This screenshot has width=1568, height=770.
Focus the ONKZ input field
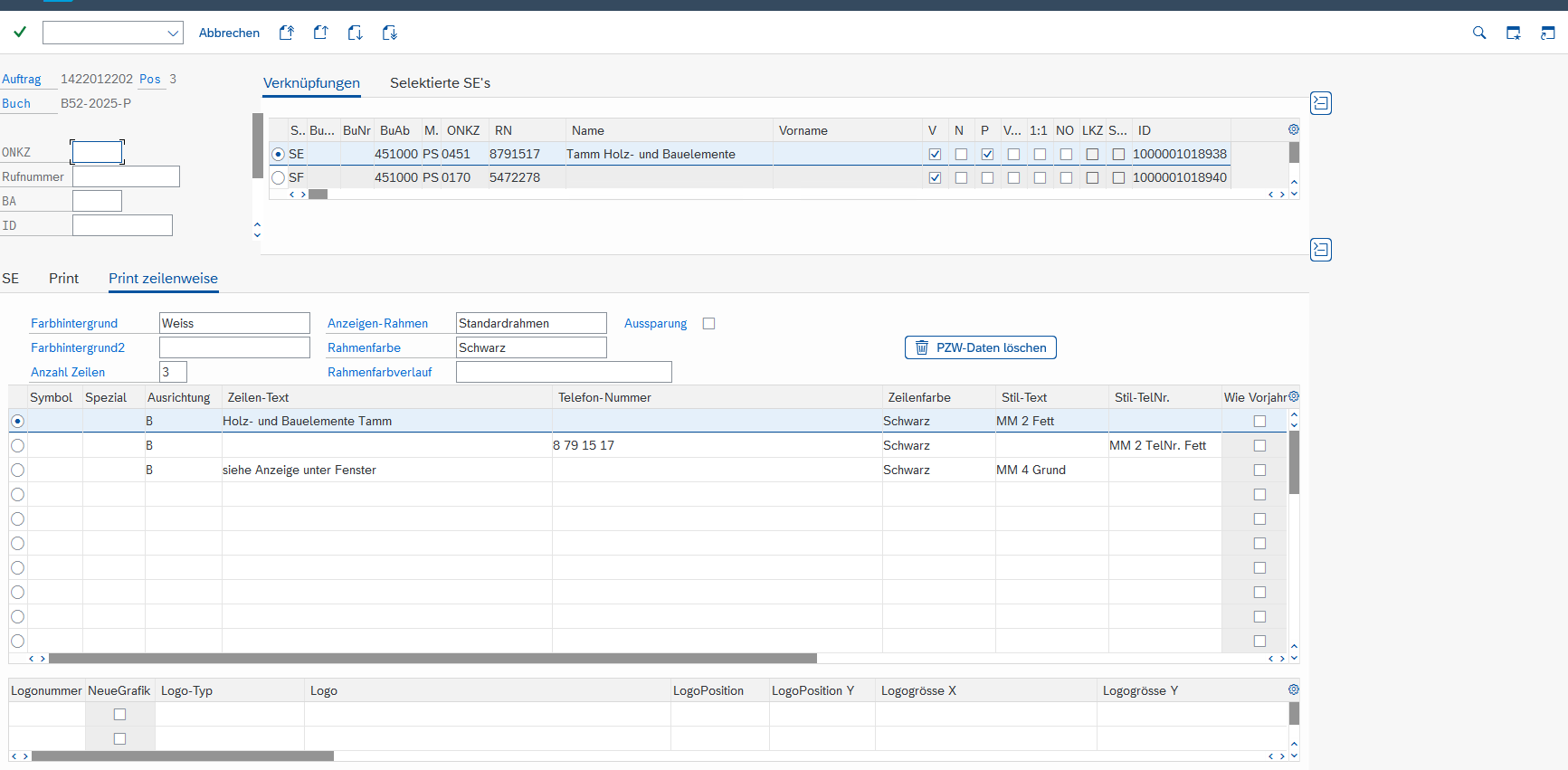tap(97, 152)
